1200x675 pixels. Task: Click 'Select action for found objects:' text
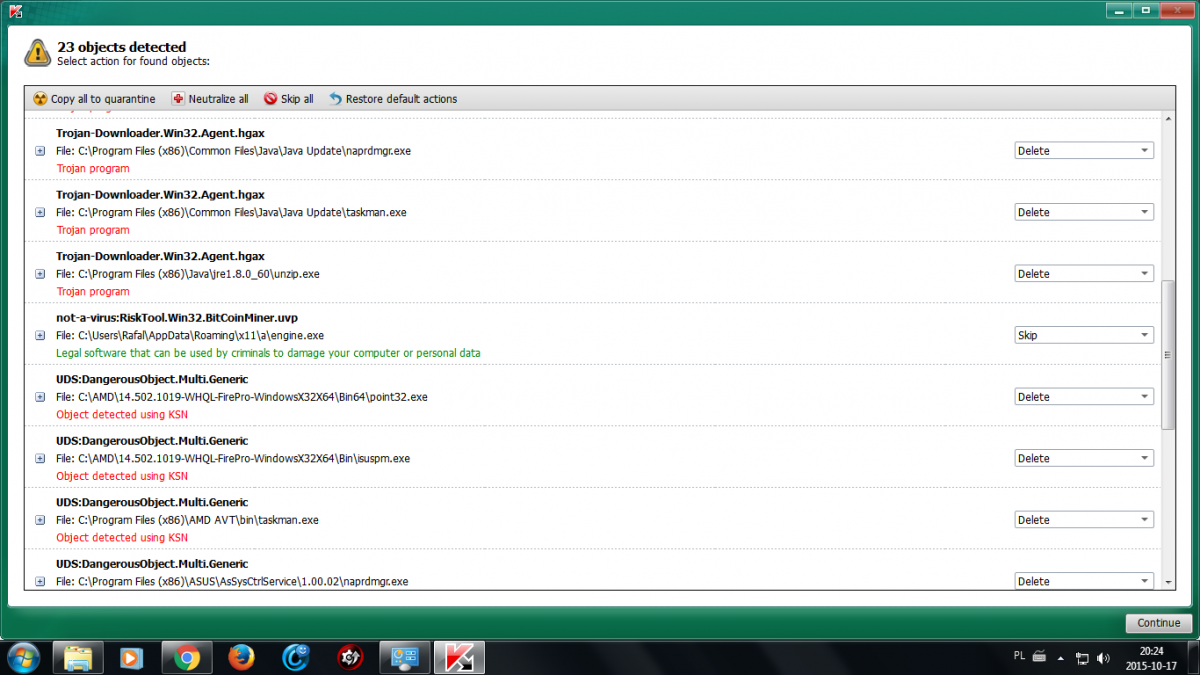[133, 61]
